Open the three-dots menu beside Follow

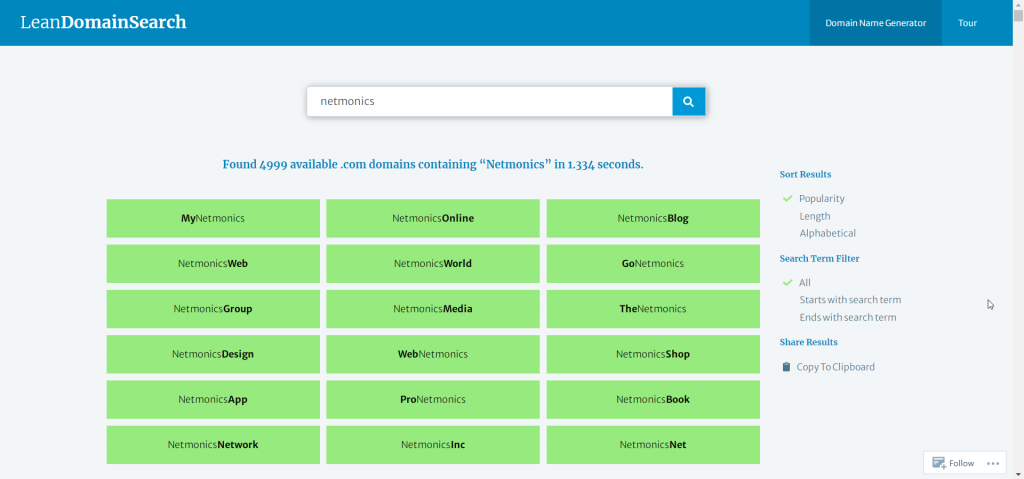click(993, 463)
